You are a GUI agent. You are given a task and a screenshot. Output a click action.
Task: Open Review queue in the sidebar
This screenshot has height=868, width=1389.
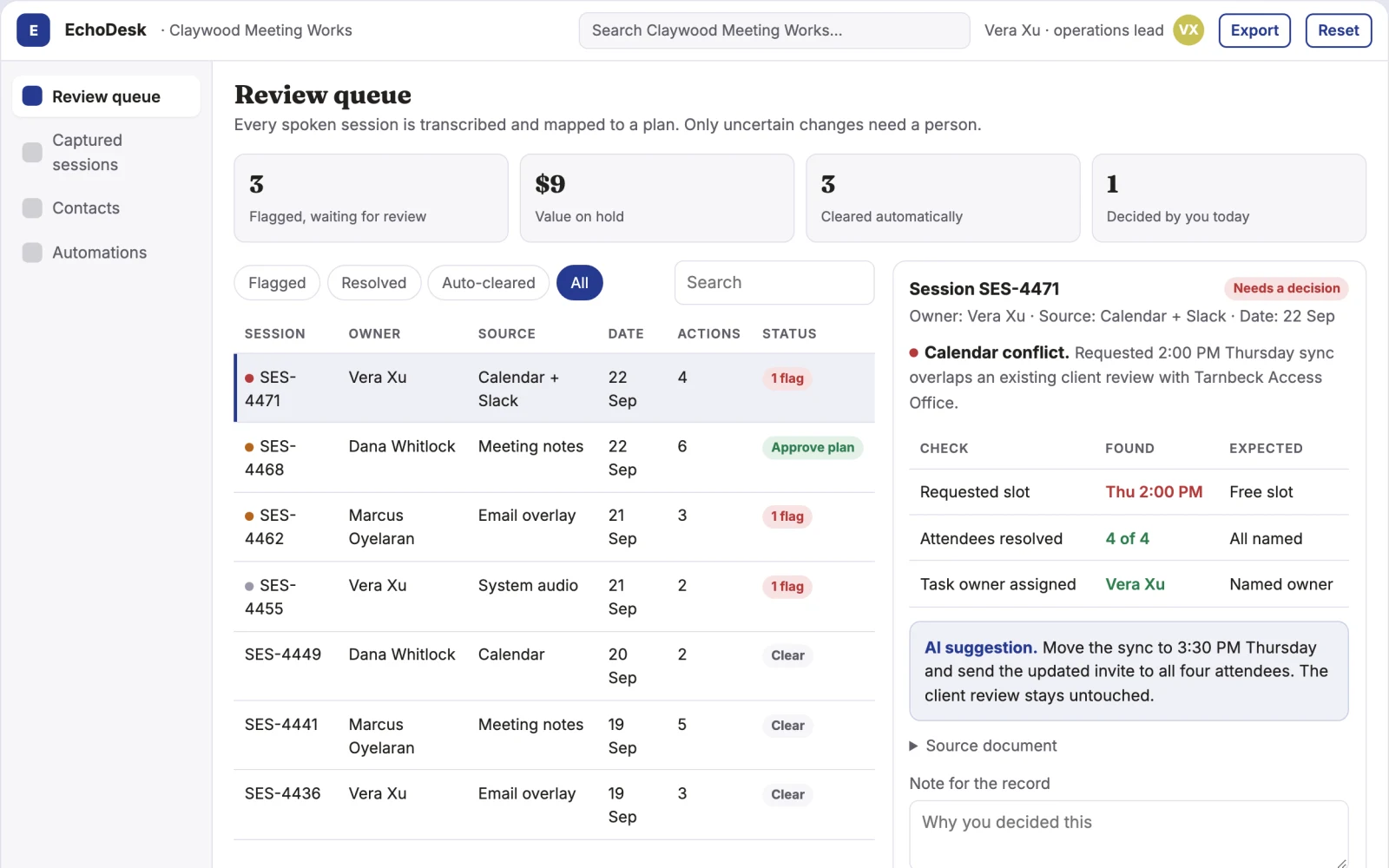(x=106, y=96)
